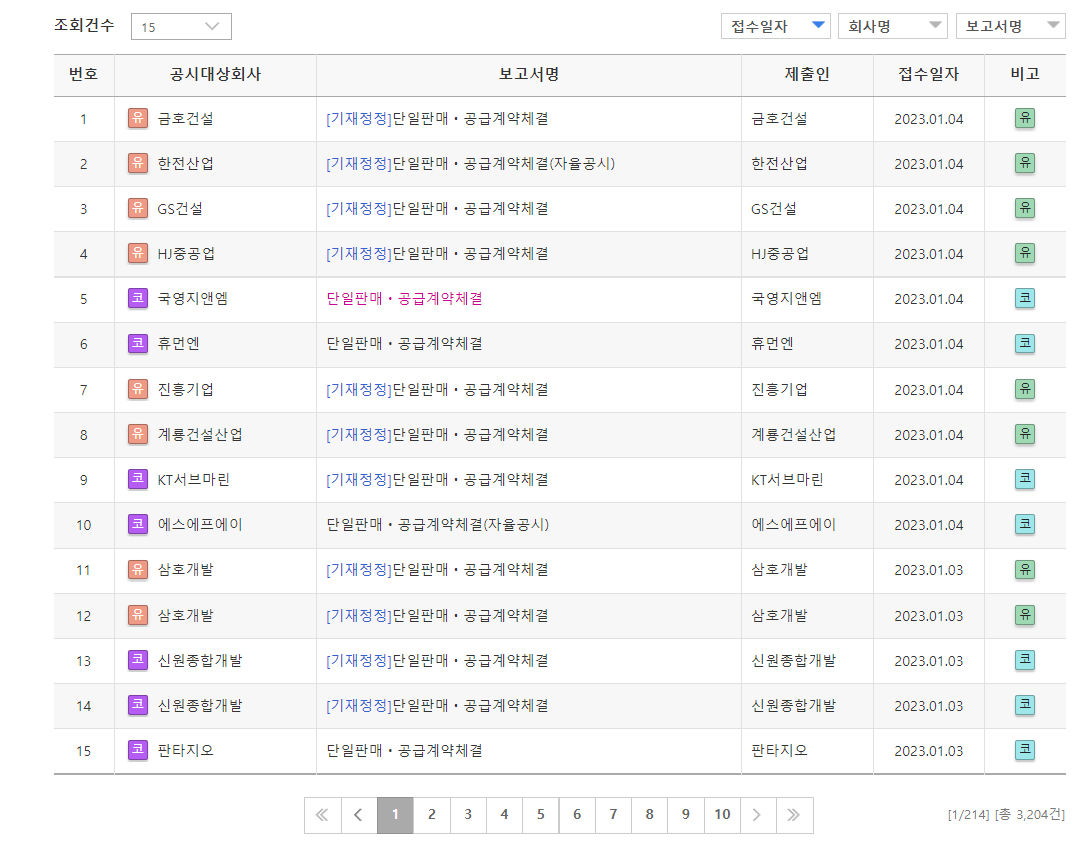This screenshot has height=851, width=1072.
Task: Open 국영지앤엠's highlighted 단일판매 공급계약체결 report
Action: [405, 299]
